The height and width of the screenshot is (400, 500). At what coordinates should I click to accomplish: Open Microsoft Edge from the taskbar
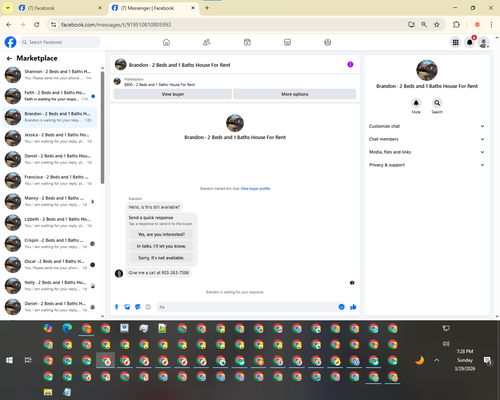click(67, 328)
